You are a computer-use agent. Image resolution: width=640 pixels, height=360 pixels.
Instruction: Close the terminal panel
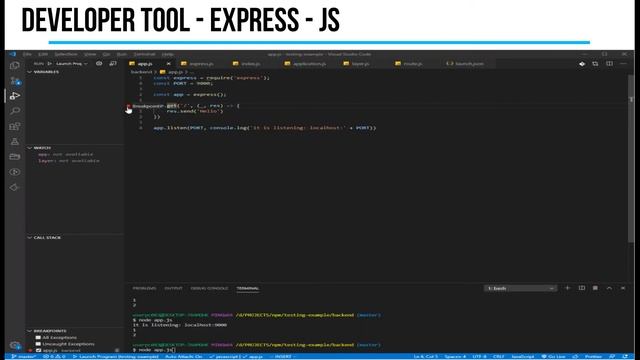(x=623, y=288)
